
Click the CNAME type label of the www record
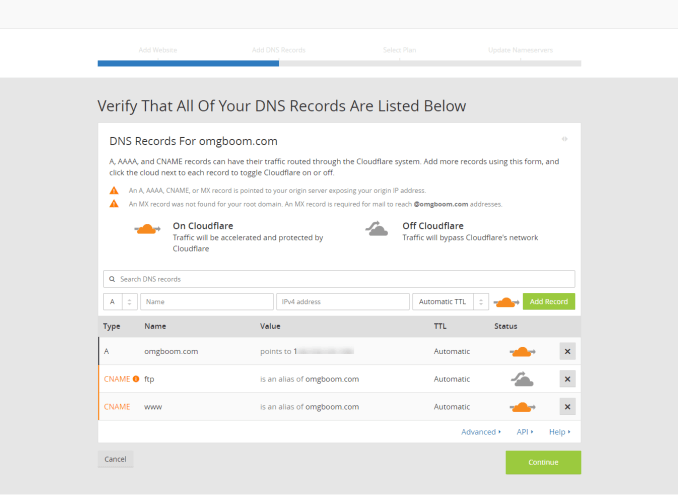point(117,407)
